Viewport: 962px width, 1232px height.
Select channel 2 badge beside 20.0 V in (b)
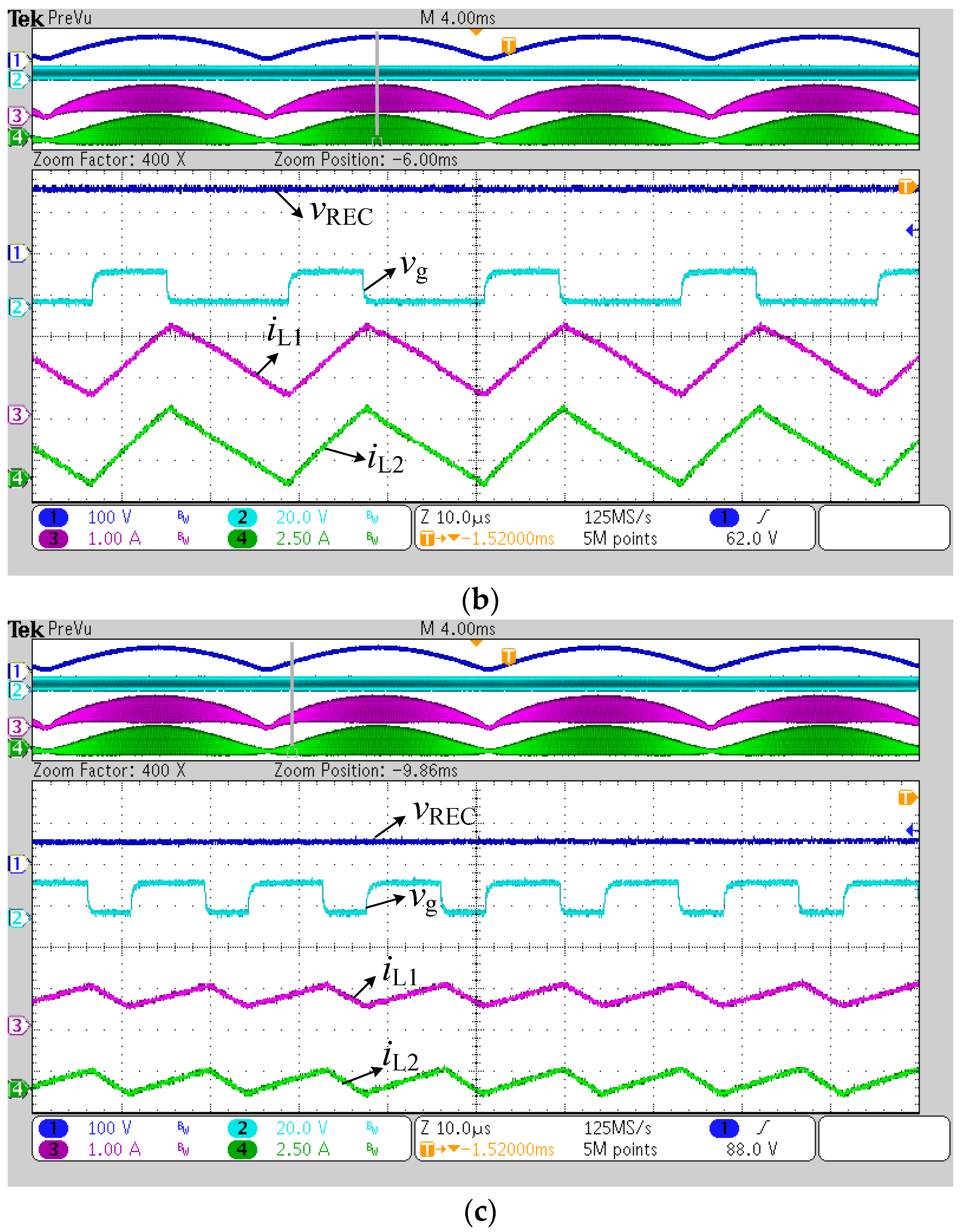[x=242, y=517]
